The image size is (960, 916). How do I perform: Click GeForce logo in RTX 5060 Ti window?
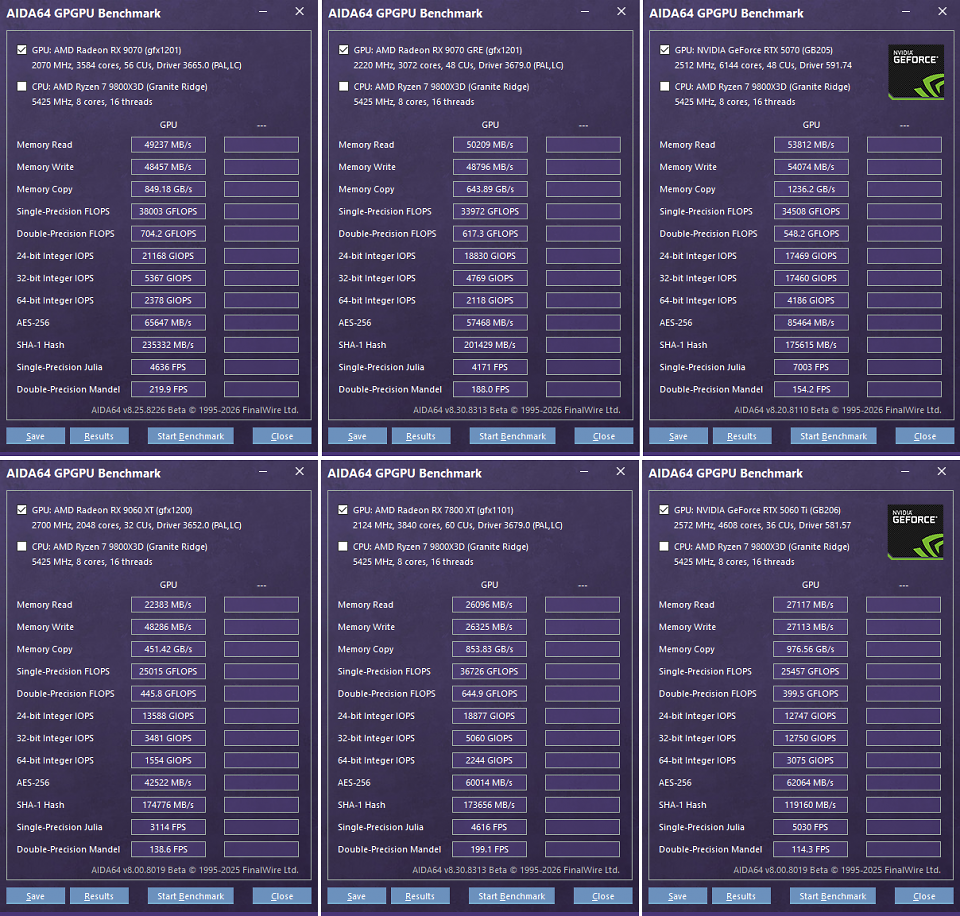[915, 532]
